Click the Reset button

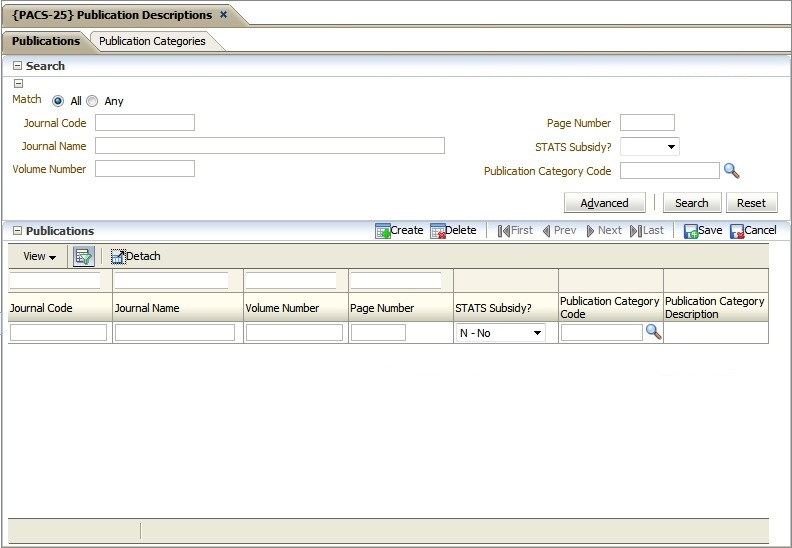[752, 203]
